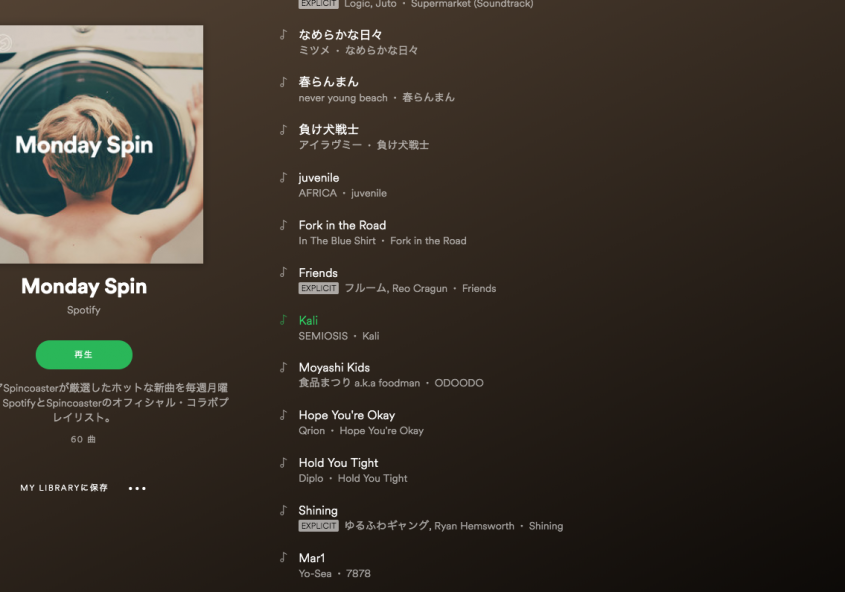Click the note icon beside Mar1 track

pyautogui.click(x=283, y=557)
